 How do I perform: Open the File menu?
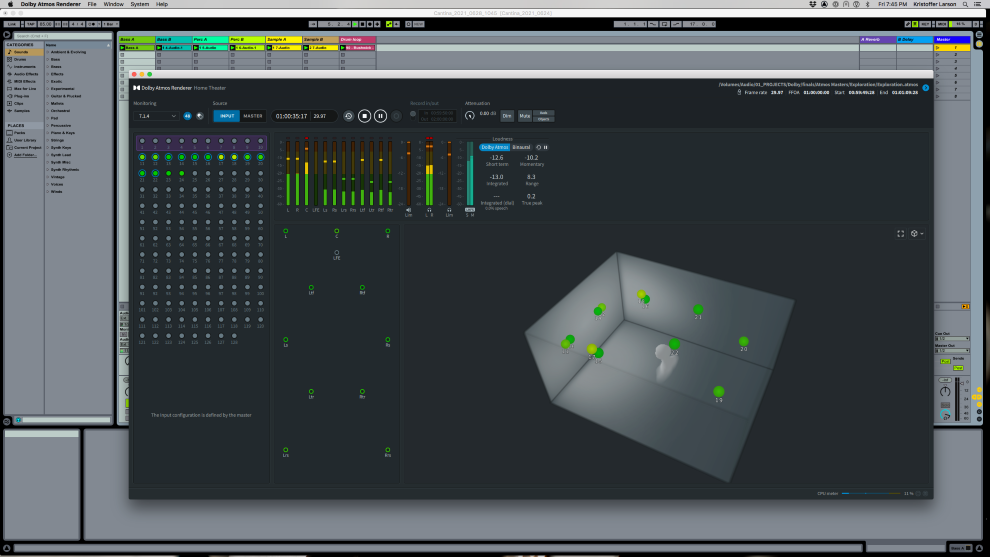pyautogui.click(x=92, y=4)
